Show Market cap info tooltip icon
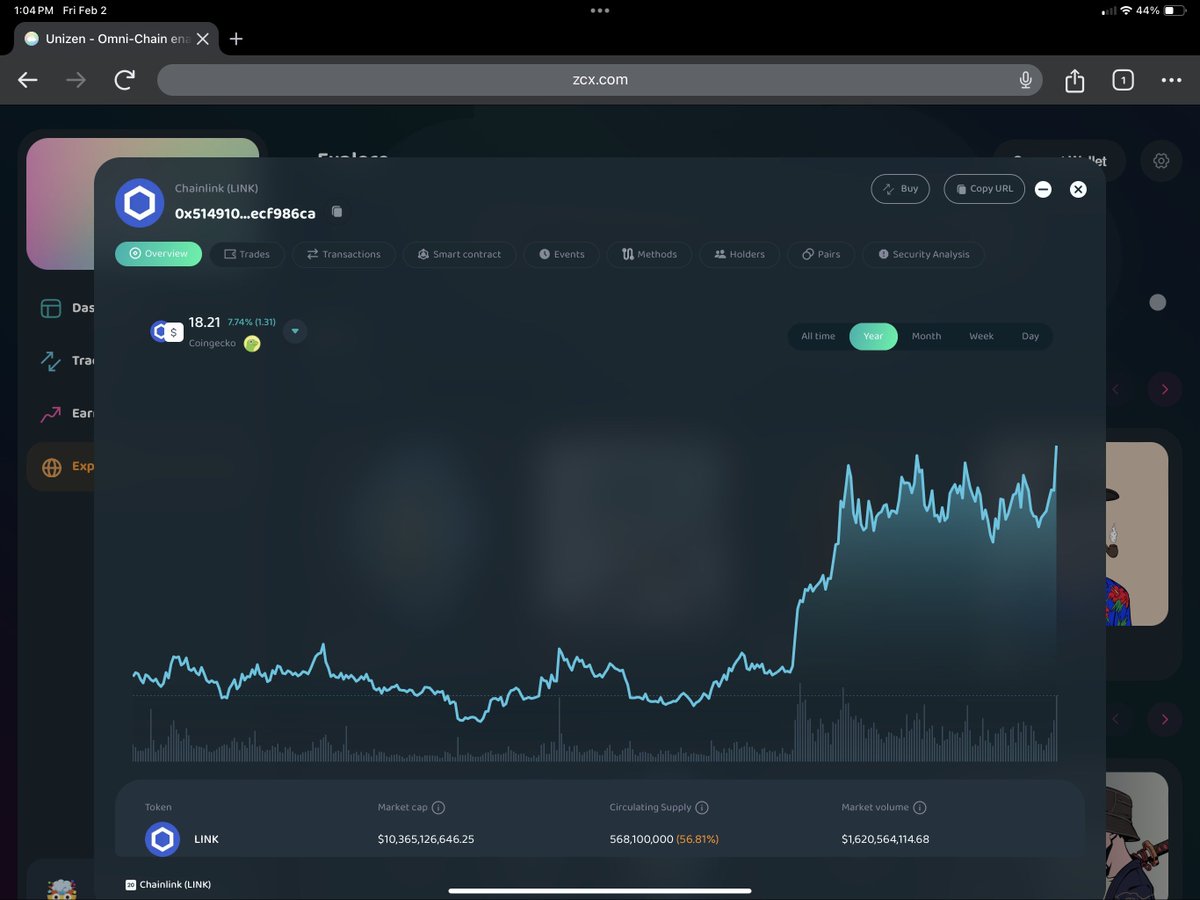The height and width of the screenshot is (900, 1200). point(438,807)
